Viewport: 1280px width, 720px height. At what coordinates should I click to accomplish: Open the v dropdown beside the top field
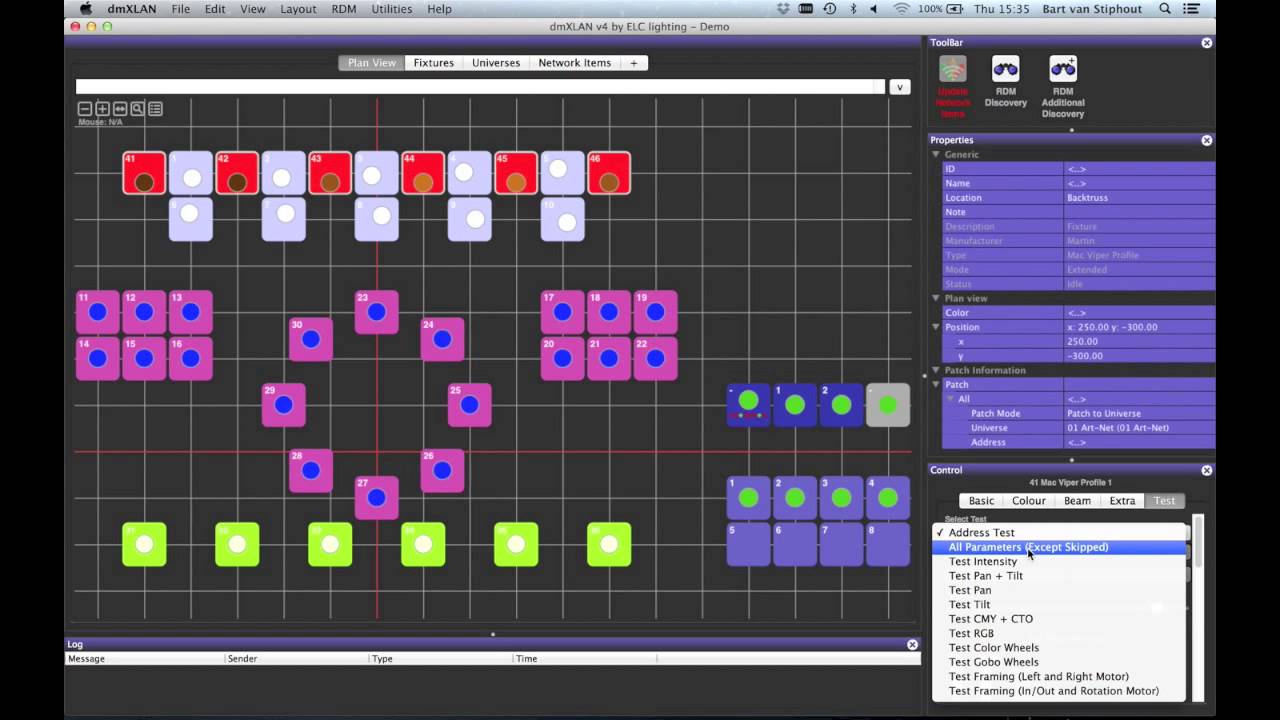(x=899, y=87)
